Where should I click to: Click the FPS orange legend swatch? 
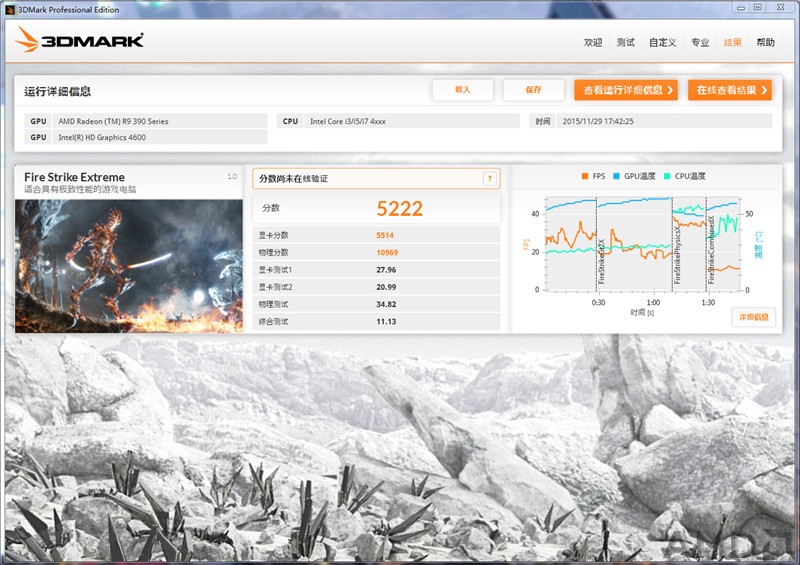[585, 176]
